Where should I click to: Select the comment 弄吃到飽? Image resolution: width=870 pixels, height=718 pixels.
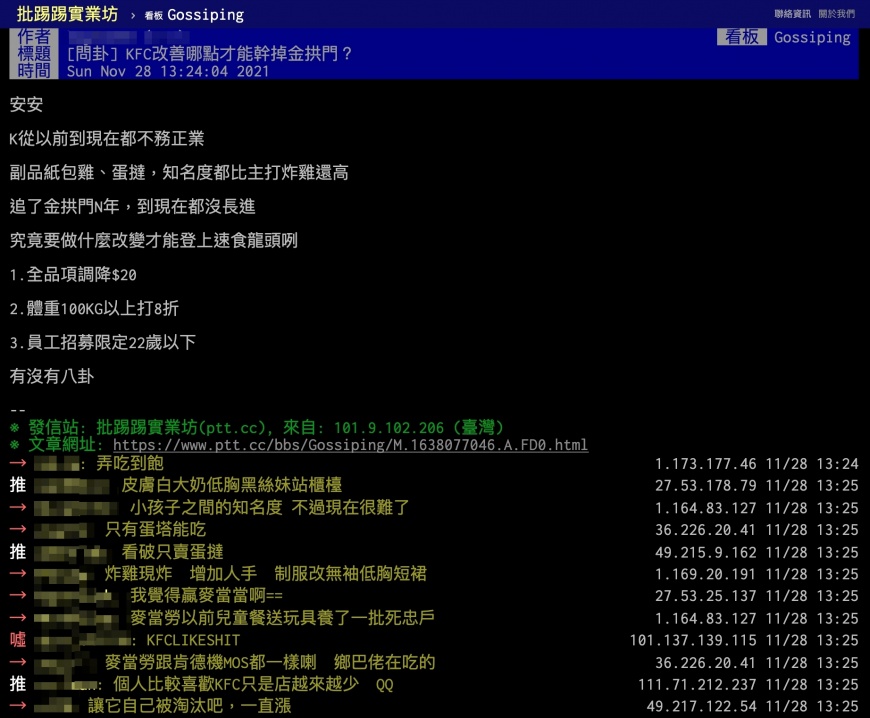pyautogui.click(x=130, y=463)
